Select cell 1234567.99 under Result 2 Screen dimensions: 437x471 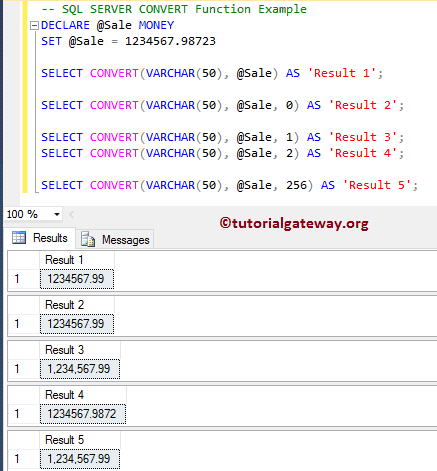(77, 324)
